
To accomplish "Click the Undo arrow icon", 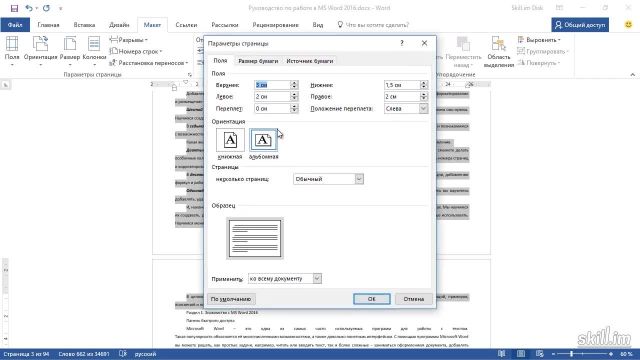I will (29, 8).
